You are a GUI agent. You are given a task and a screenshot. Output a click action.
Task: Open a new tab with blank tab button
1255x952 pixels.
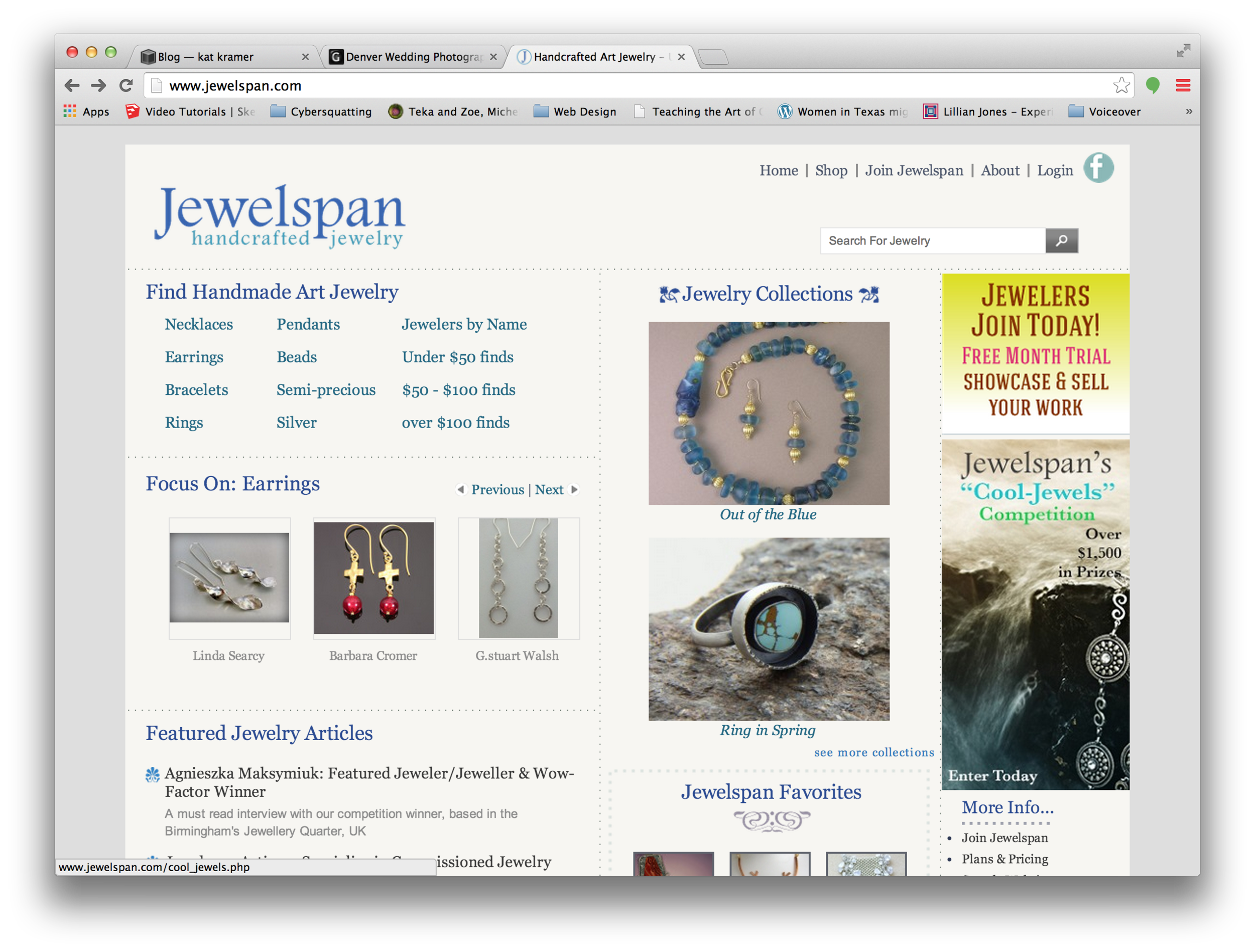click(713, 57)
